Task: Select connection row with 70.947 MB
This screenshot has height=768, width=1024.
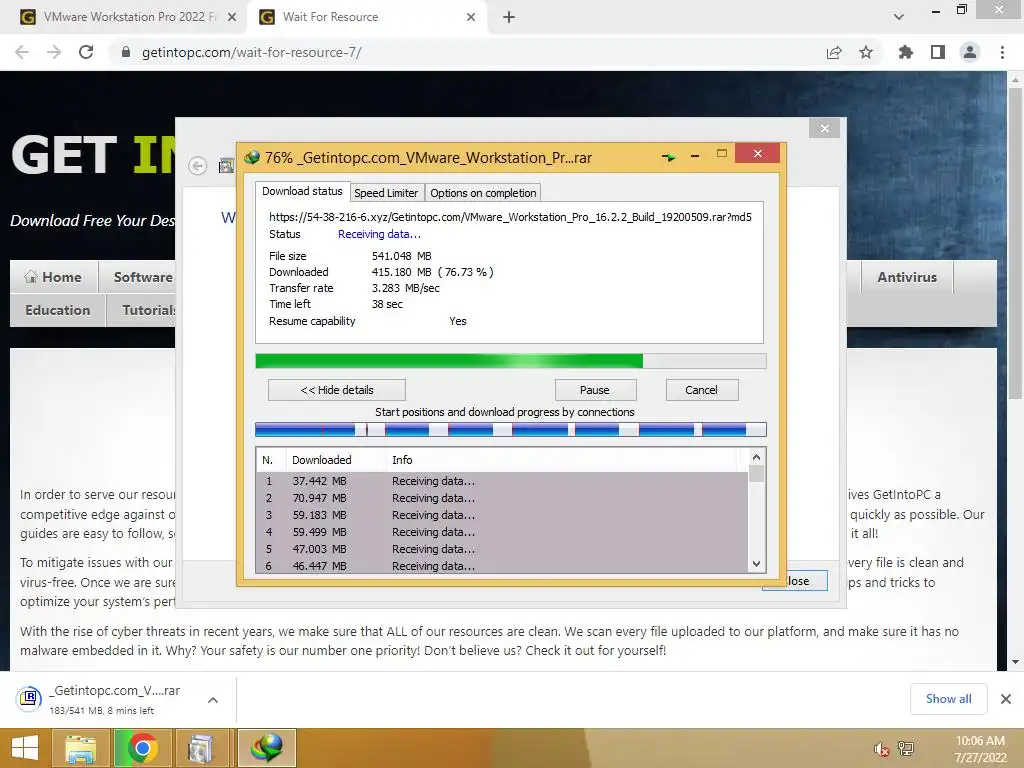Action: pyautogui.click(x=502, y=498)
